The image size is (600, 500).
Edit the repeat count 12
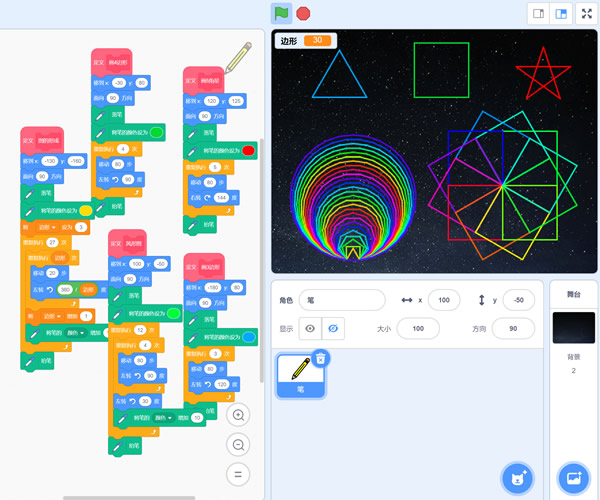(x=140, y=330)
